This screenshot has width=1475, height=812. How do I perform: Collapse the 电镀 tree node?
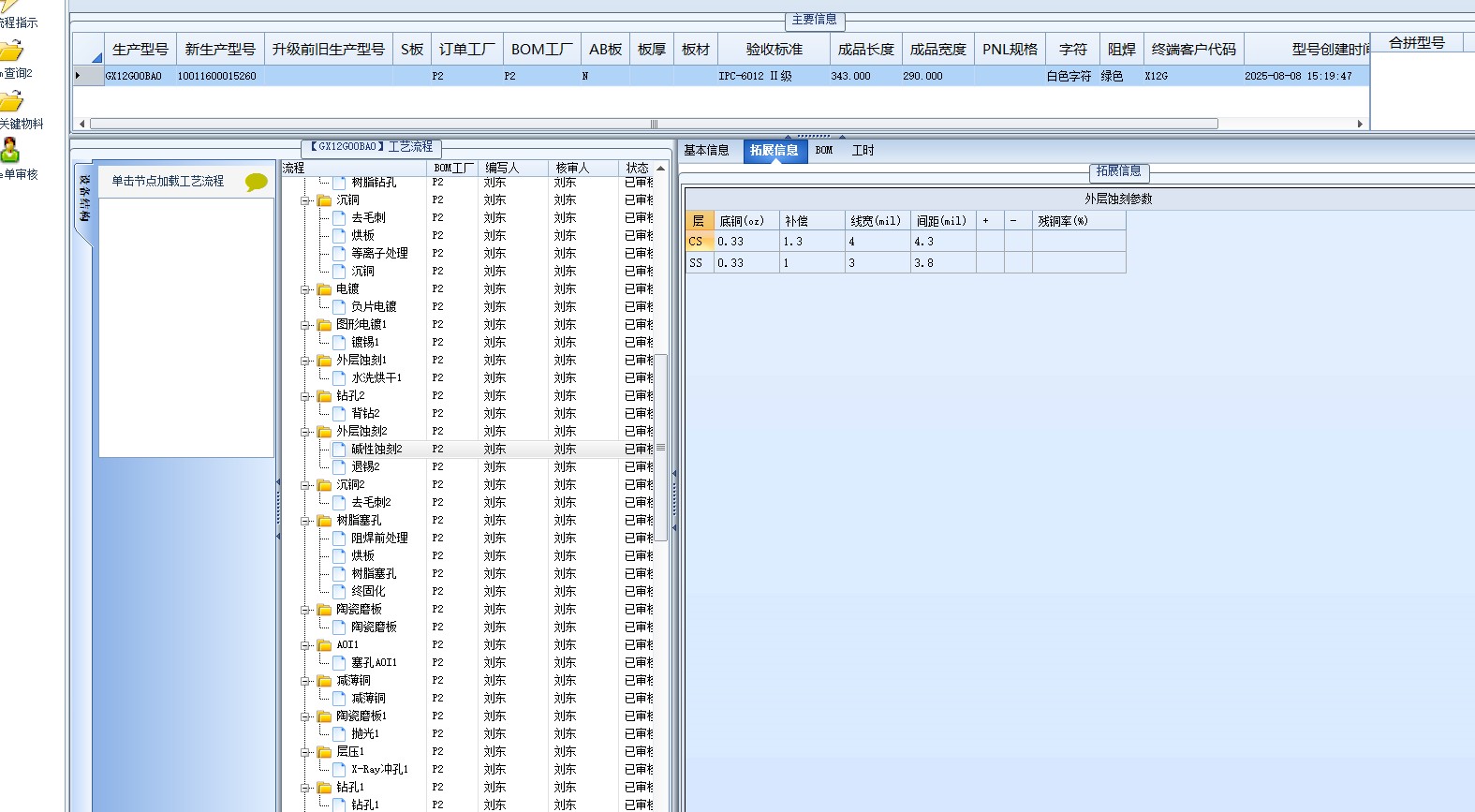tap(305, 289)
